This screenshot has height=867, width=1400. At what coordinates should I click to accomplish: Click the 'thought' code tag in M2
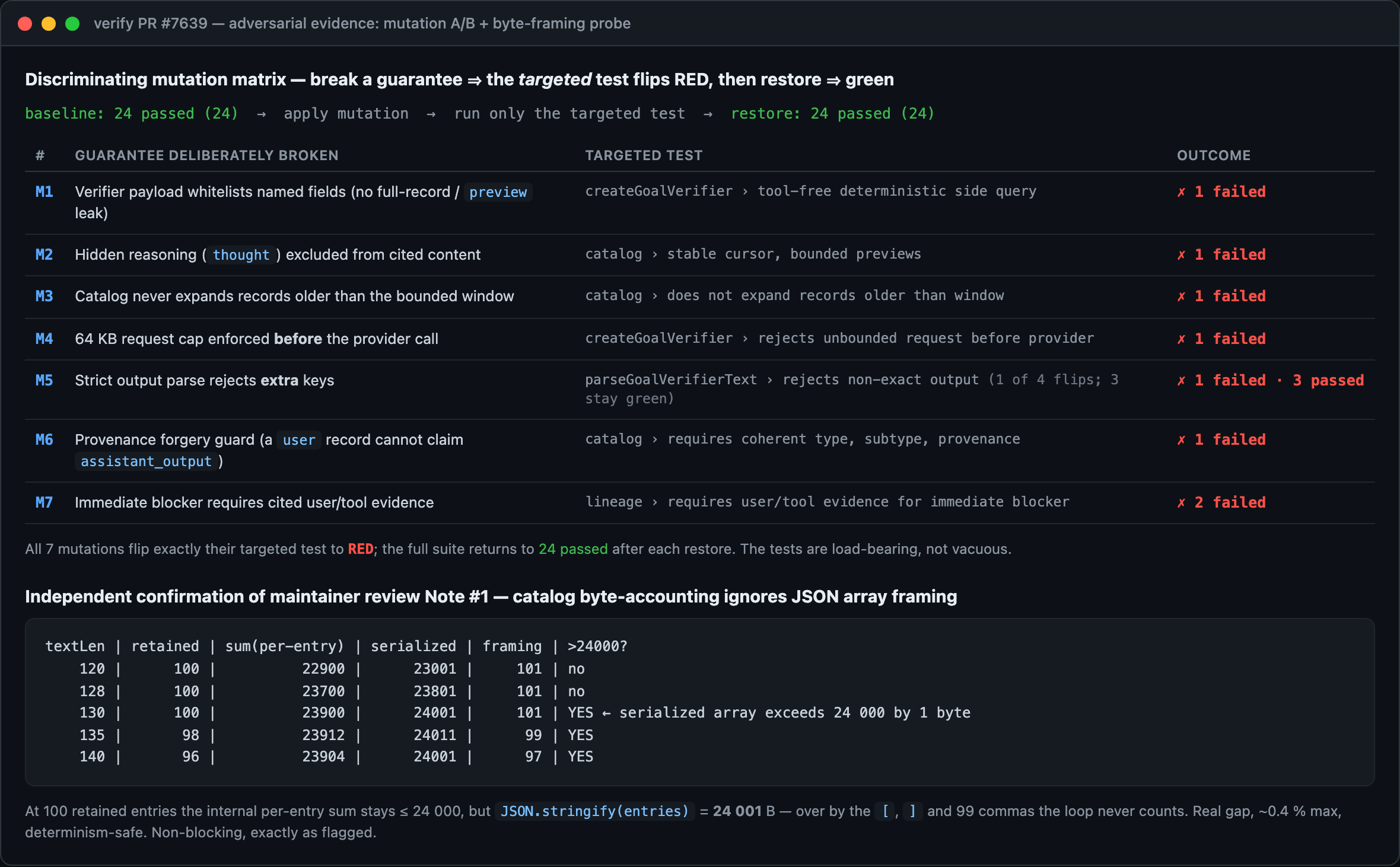click(241, 255)
